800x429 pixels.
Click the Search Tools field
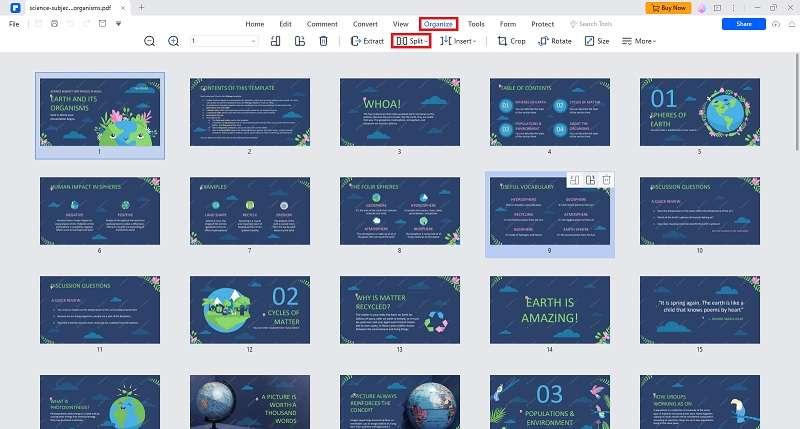coord(591,24)
